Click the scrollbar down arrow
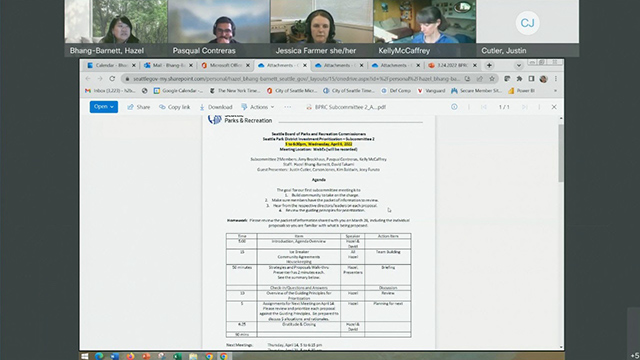 (561, 347)
